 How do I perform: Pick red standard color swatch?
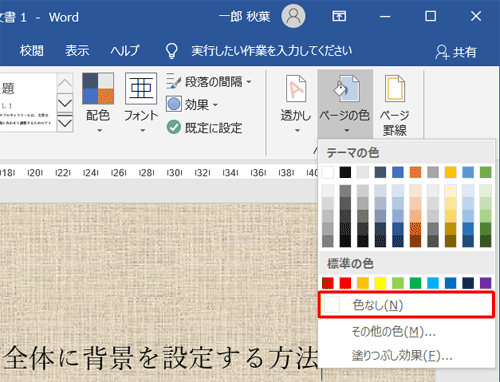tap(345, 283)
